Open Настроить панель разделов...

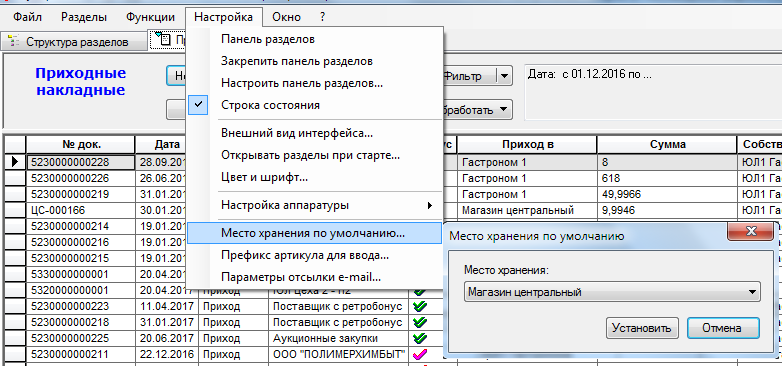315,83
